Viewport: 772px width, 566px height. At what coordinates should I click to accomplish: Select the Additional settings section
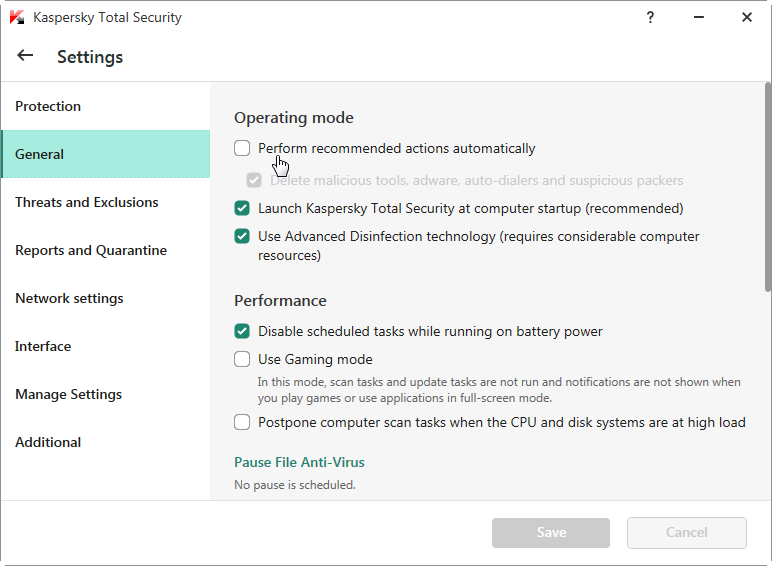point(48,443)
